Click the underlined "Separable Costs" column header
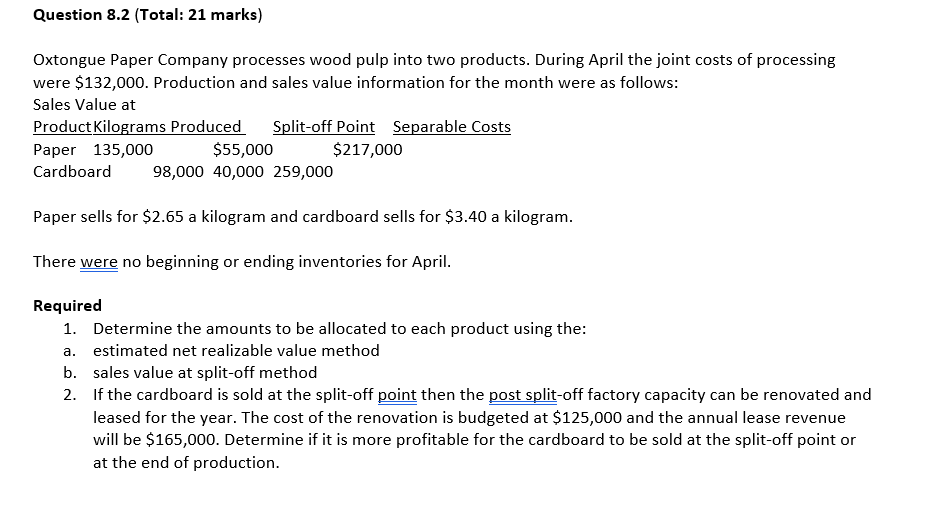This screenshot has height=526, width=936. [452, 127]
